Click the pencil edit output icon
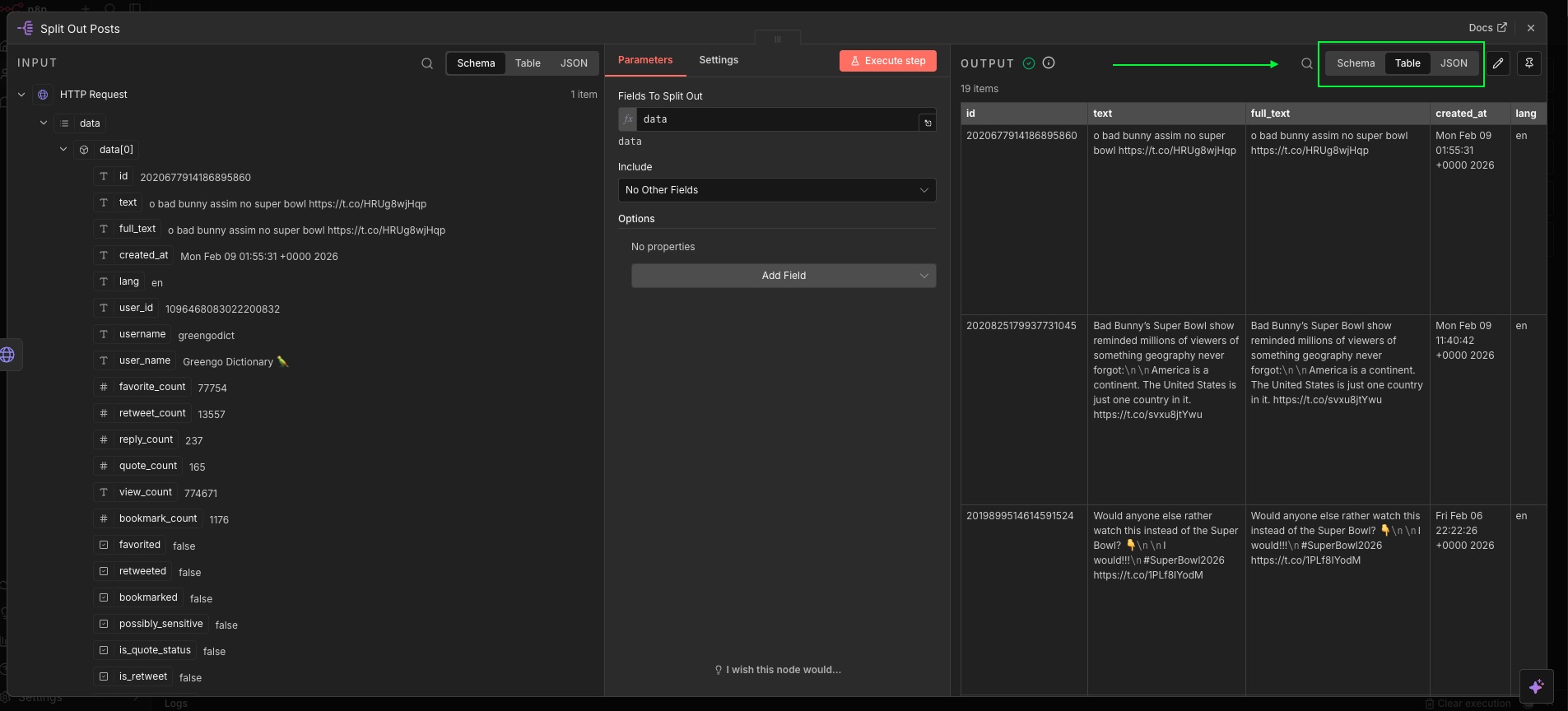 pyautogui.click(x=1498, y=63)
